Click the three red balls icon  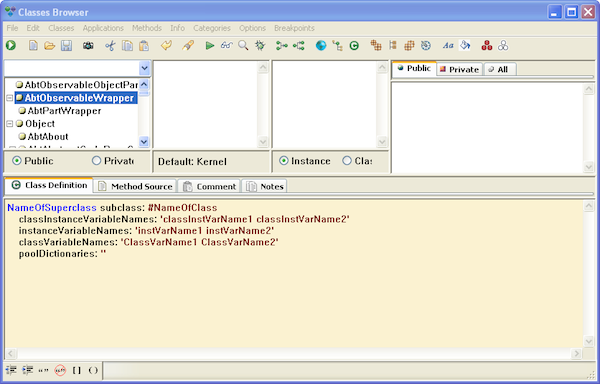coord(487,46)
